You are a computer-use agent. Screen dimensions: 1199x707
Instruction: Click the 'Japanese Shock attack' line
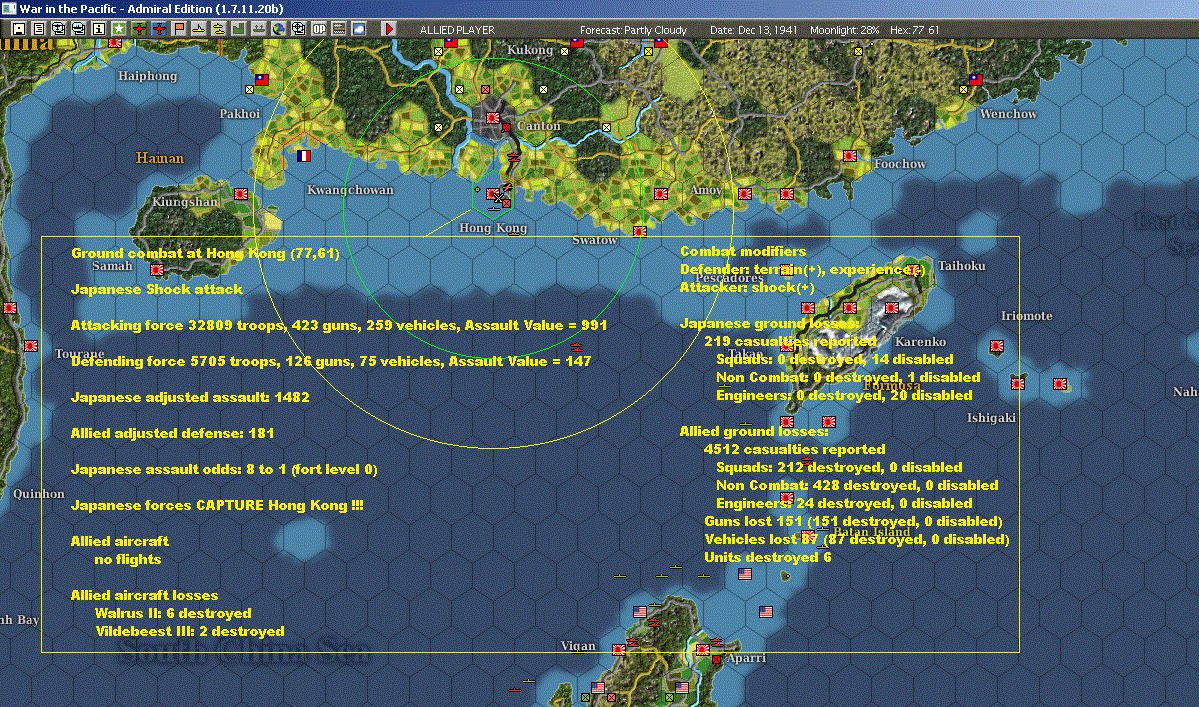[x=157, y=289]
